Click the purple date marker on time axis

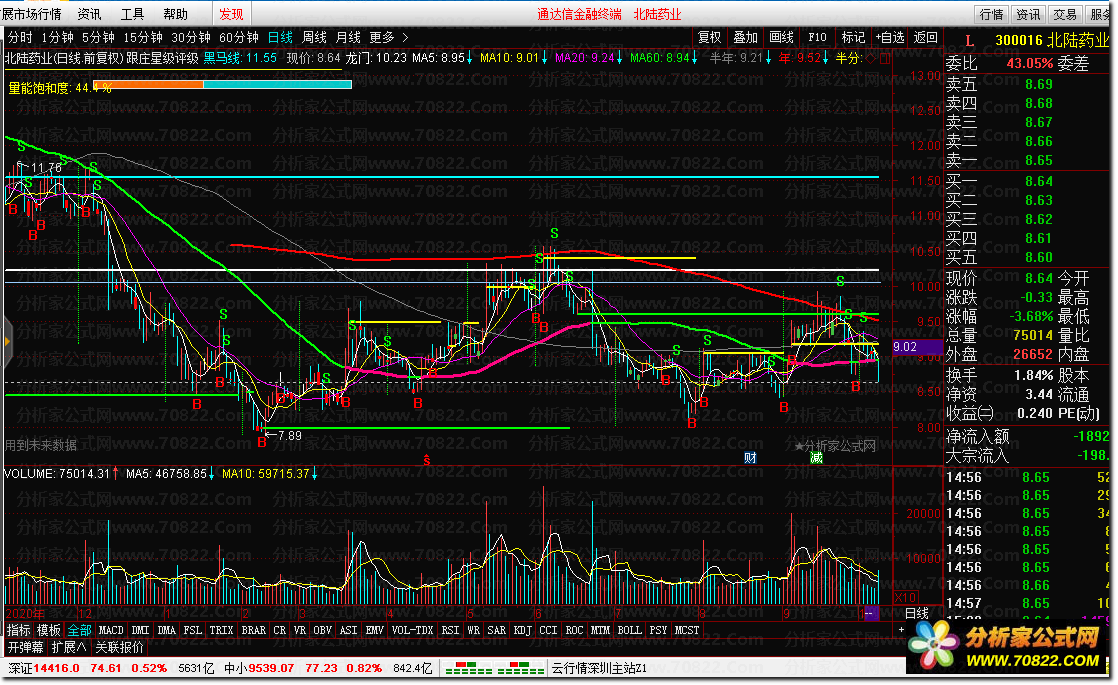871,614
